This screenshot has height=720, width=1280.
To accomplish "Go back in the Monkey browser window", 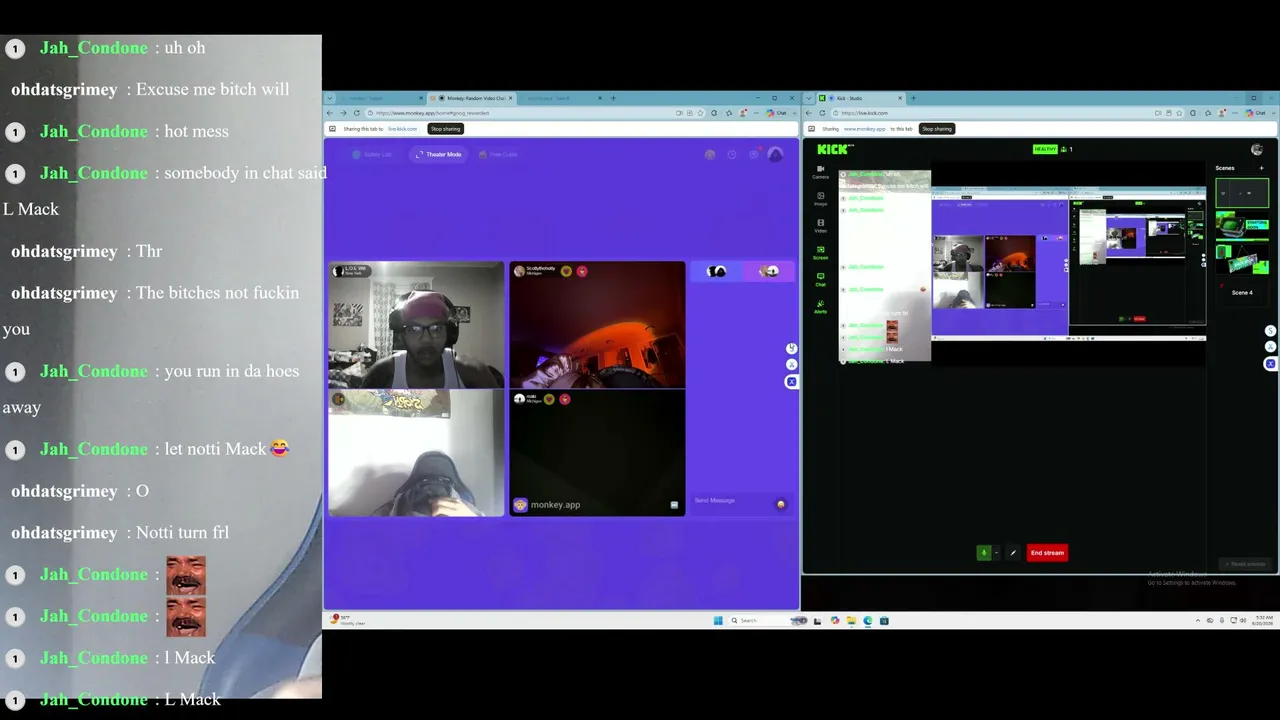I will coord(331,113).
